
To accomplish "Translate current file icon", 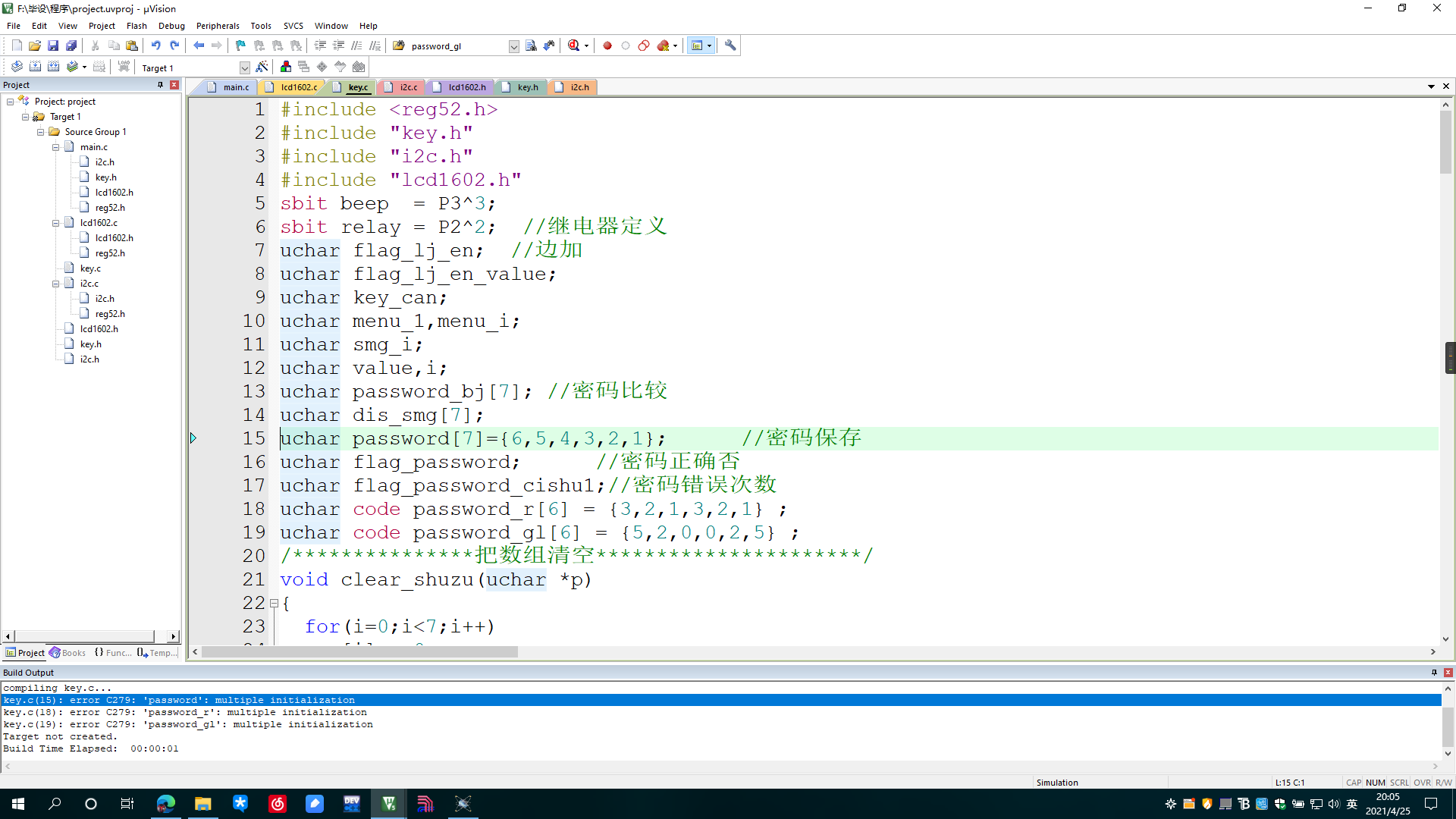I will (x=17, y=67).
